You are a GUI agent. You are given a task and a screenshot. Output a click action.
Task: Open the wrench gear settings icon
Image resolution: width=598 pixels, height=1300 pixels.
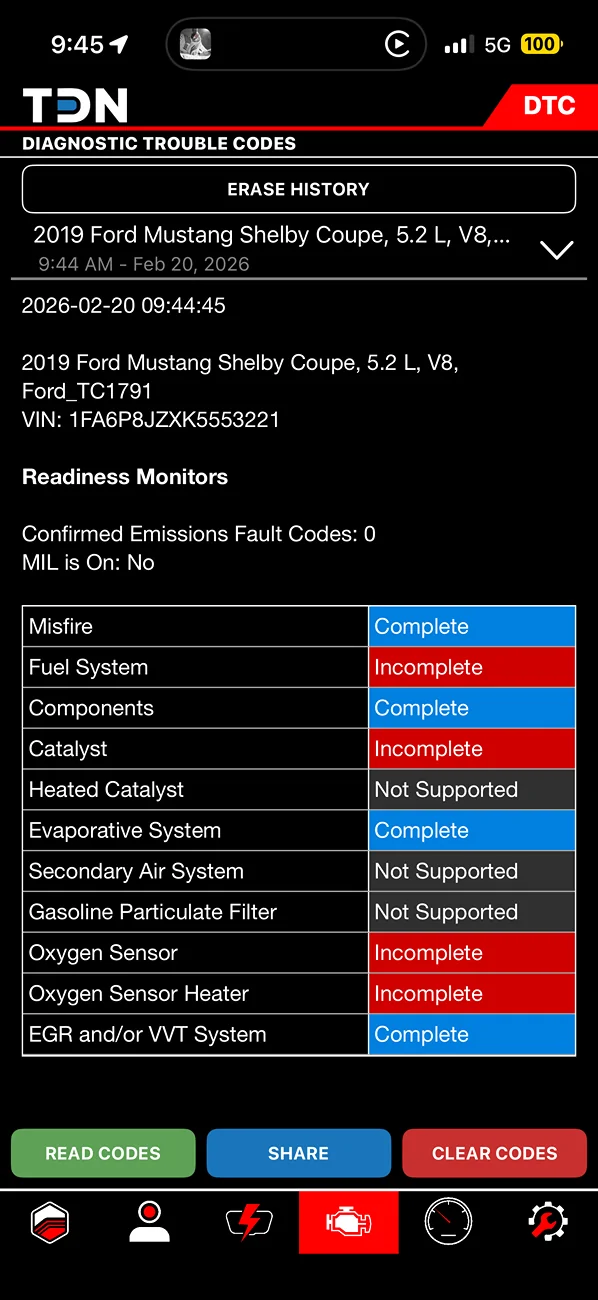click(x=547, y=1222)
